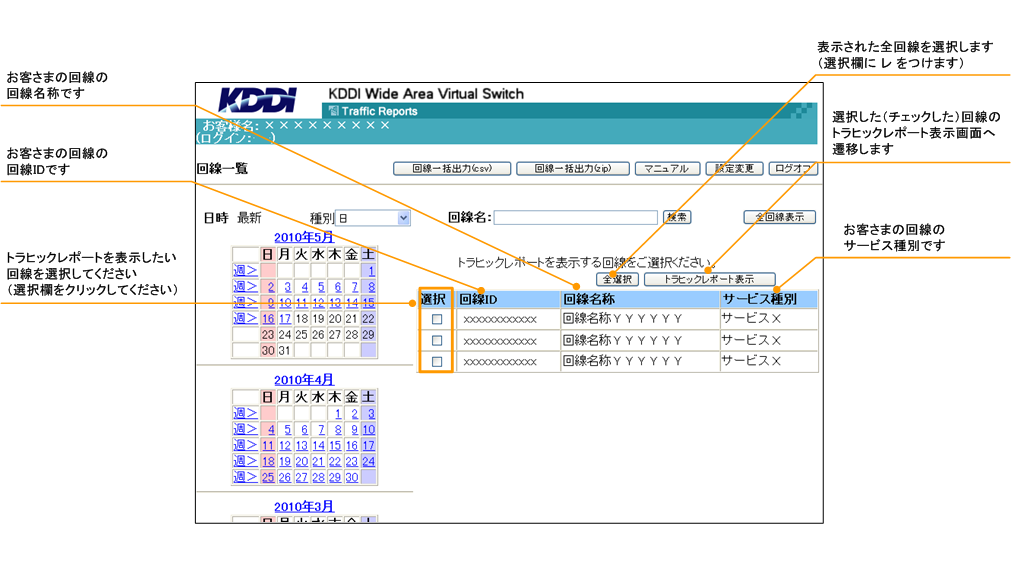Click the Traffic Reports header icon
The width and height of the screenshot is (1011, 561).
tap(333, 111)
